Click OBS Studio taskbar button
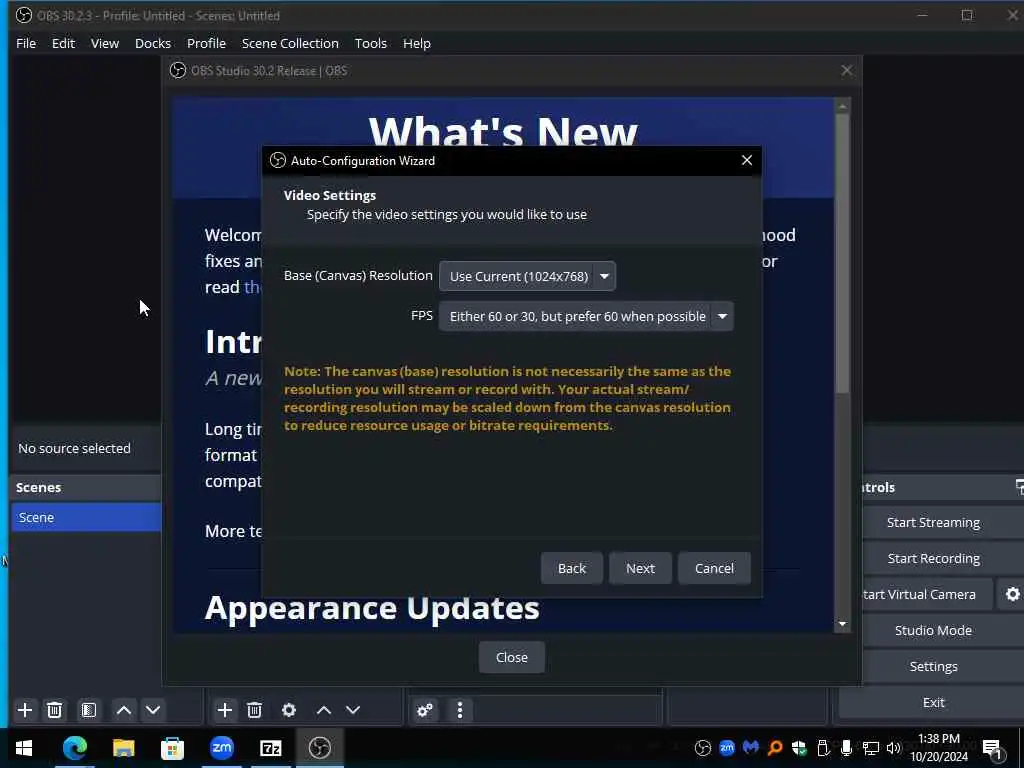Screen dimensions: 1024x768 point(319,748)
